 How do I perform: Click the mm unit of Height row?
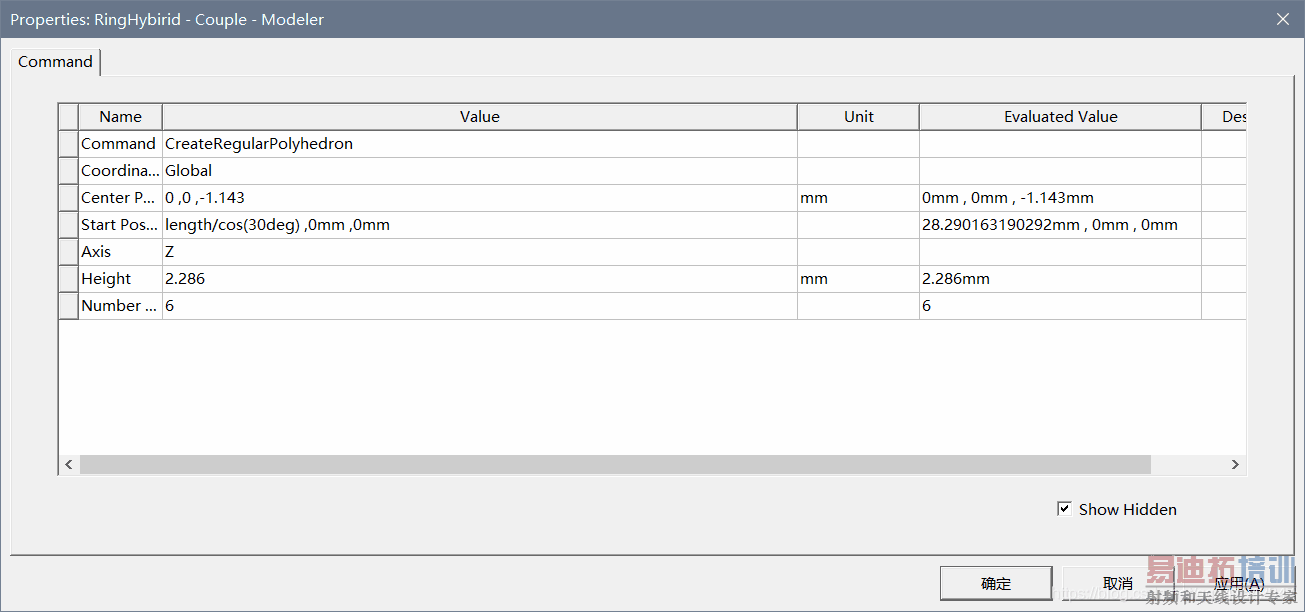858,279
